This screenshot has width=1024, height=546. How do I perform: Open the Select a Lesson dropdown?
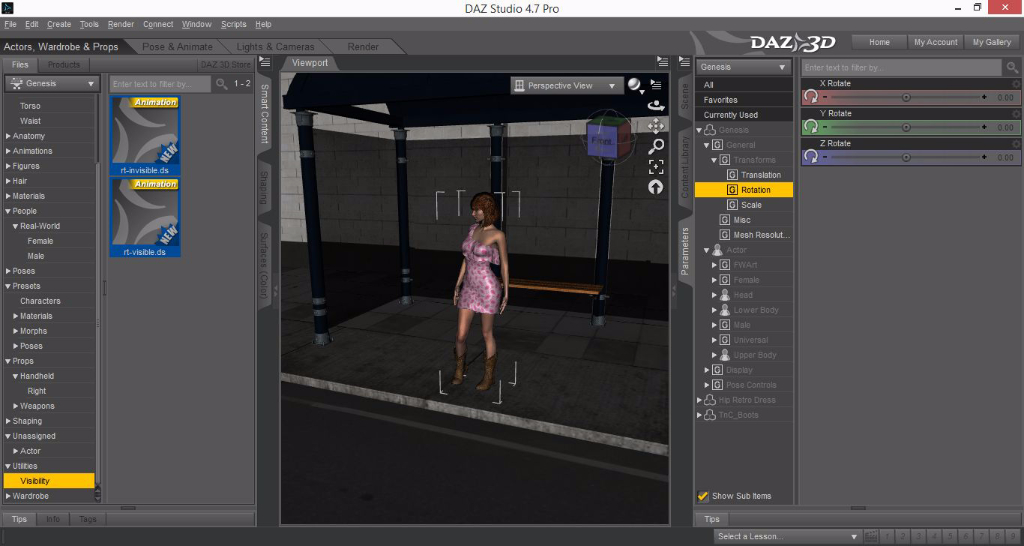[788, 536]
